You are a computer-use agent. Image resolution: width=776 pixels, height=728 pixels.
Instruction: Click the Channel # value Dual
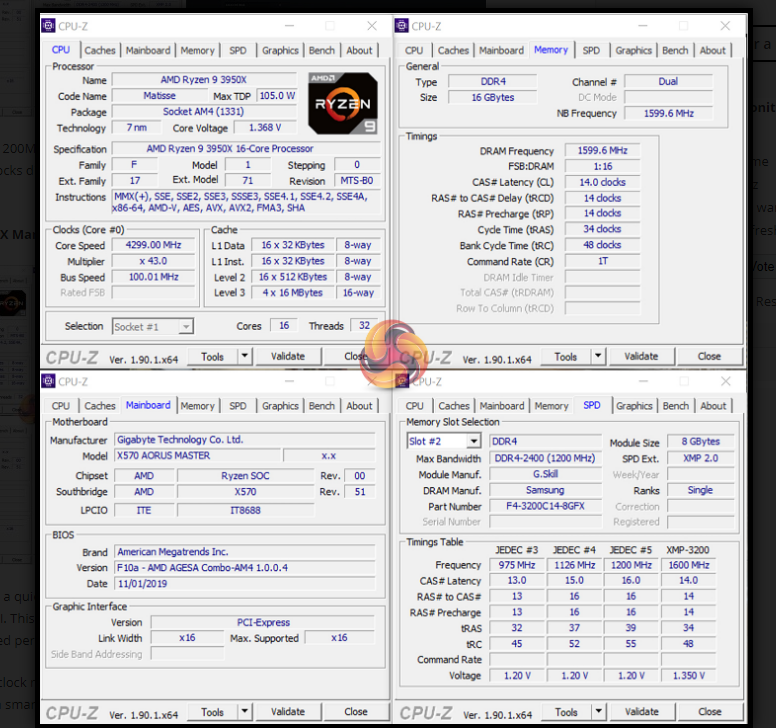668,81
